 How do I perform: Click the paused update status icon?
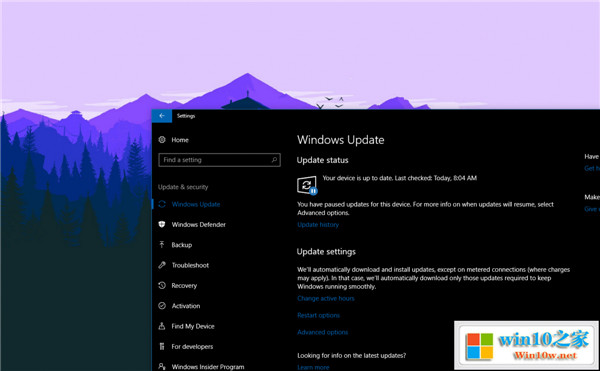tap(307, 185)
